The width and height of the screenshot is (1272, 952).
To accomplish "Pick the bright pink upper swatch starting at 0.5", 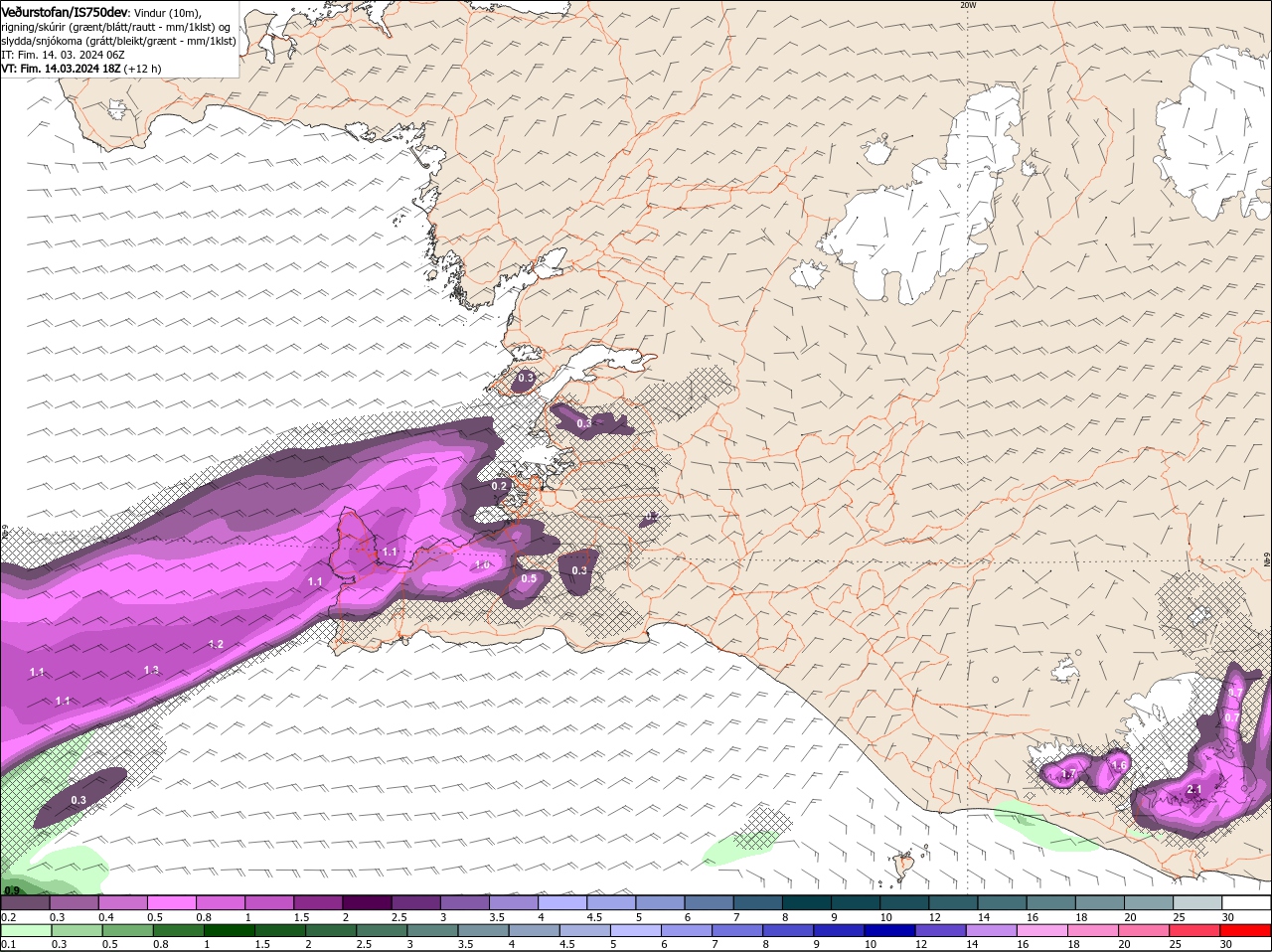I will [x=171, y=902].
